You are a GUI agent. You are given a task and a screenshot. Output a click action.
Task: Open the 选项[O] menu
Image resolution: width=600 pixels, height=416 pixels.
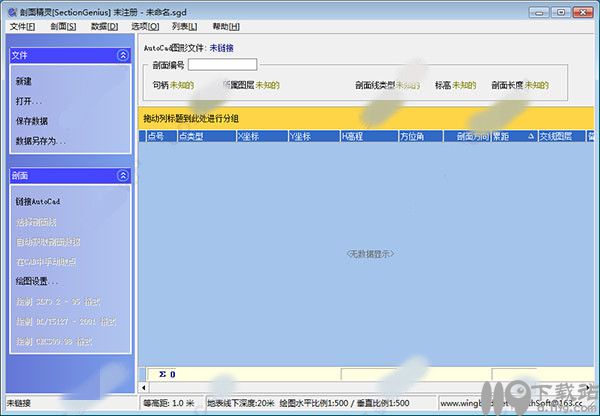(x=145, y=26)
